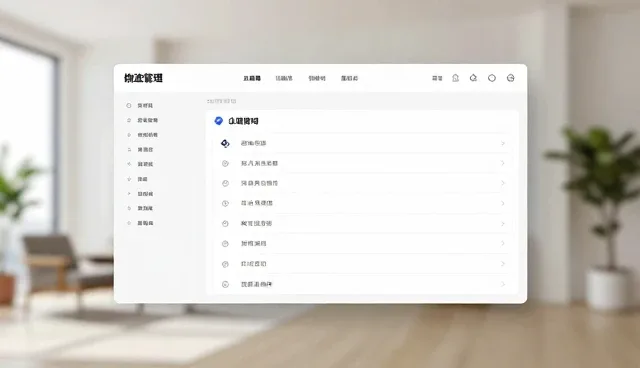This screenshot has width=640, height=368.
Task: Click the second sidebar item's icon
Action: pyautogui.click(x=129, y=120)
